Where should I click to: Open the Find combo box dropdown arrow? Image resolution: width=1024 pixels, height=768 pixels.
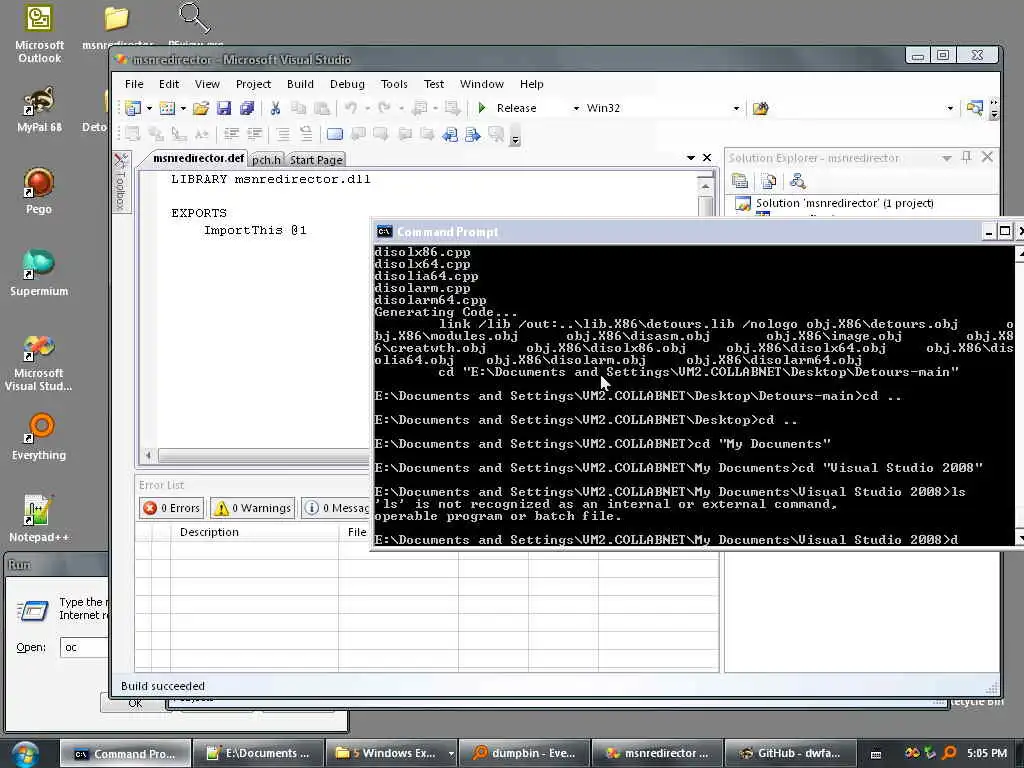[950, 108]
